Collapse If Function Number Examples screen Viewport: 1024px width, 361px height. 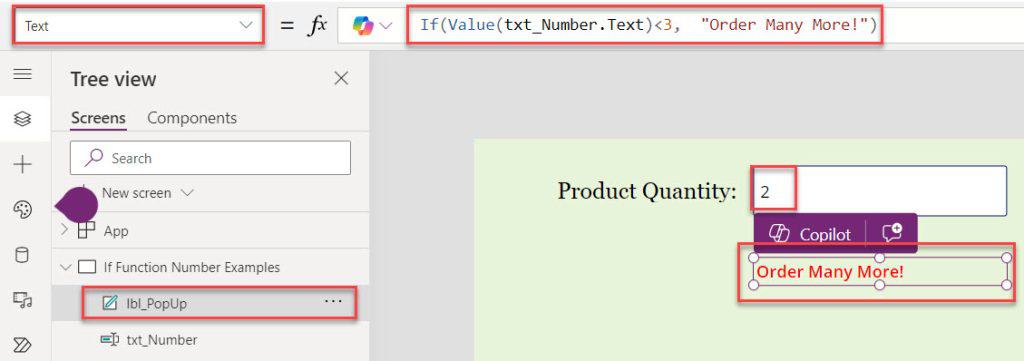[65, 267]
